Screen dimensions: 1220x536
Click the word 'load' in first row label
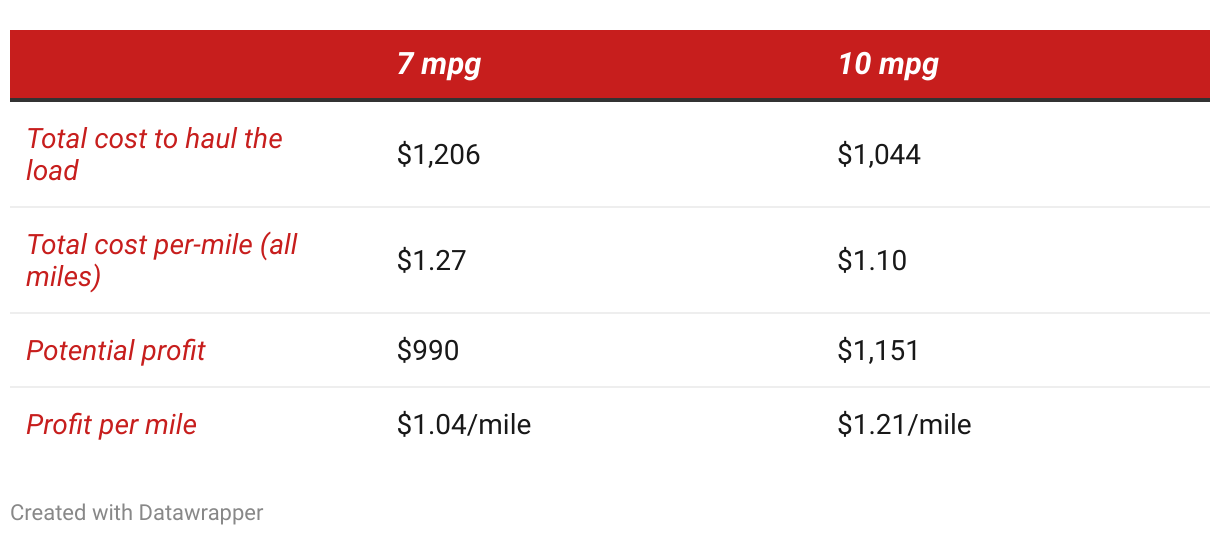pyautogui.click(x=52, y=171)
